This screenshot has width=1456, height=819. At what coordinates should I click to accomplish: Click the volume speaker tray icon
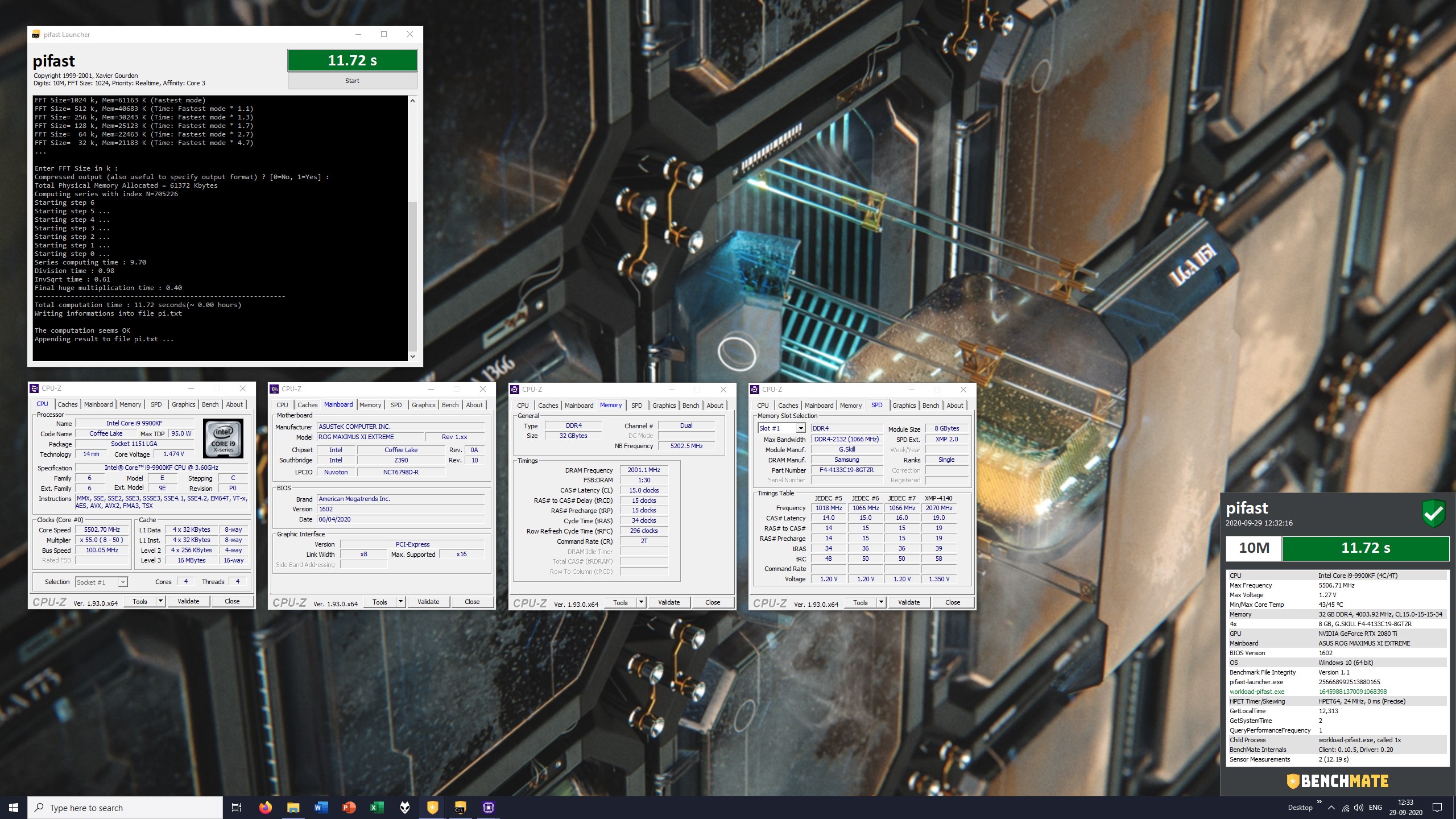tap(1359, 808)
